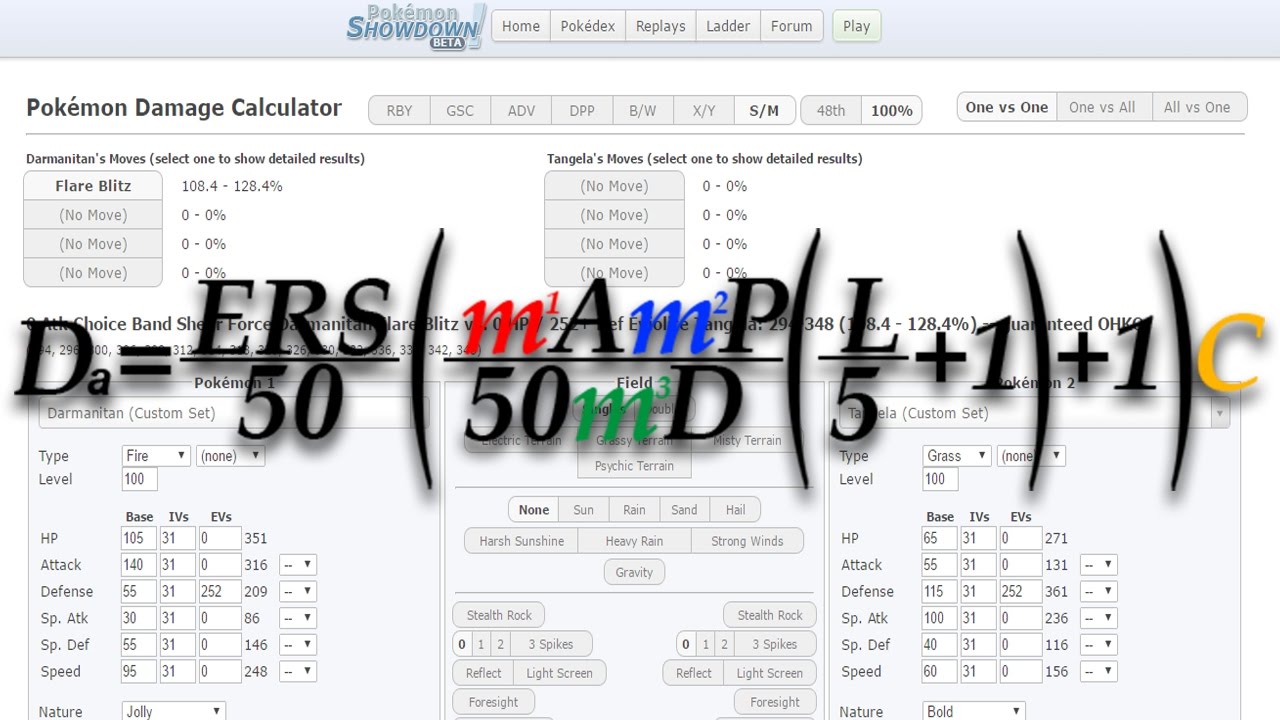
Task: Toggle Stealth Rock on Tangela's side
Action: (770, 615)
